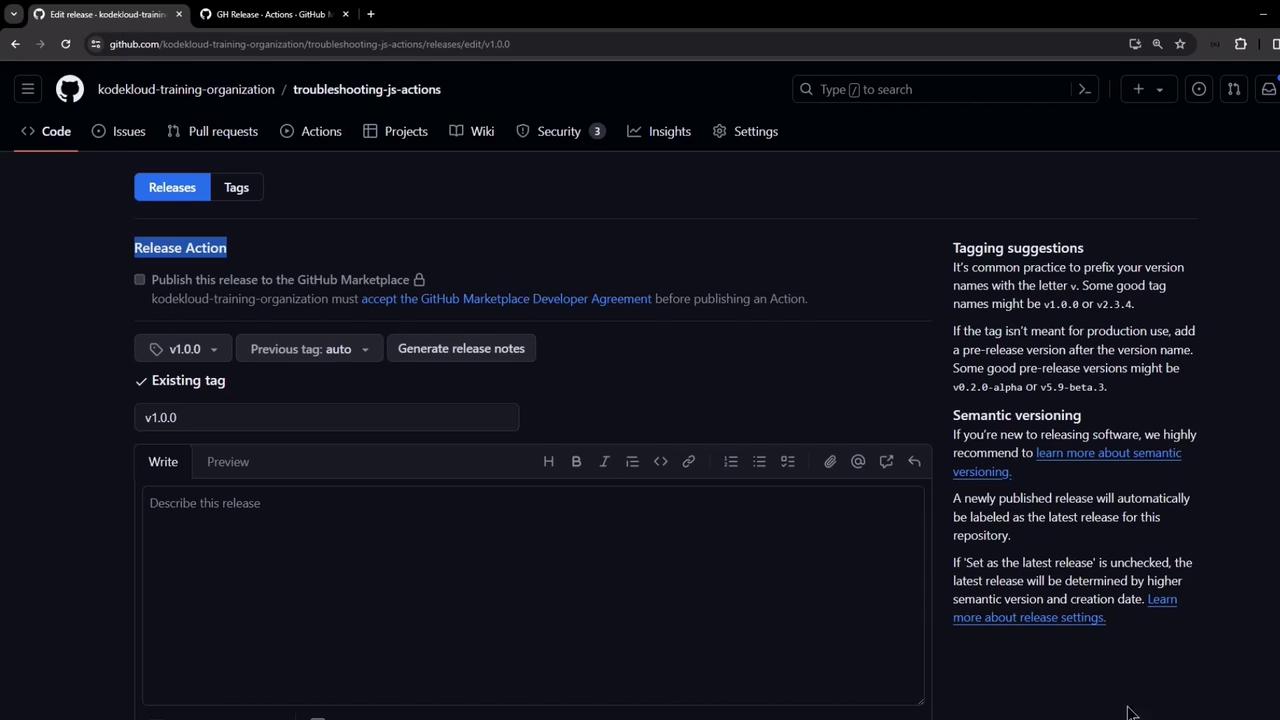This screenshot has height=720, width=1280.
Task: Open the Insights tab
Action: click(x=659, y=131)
